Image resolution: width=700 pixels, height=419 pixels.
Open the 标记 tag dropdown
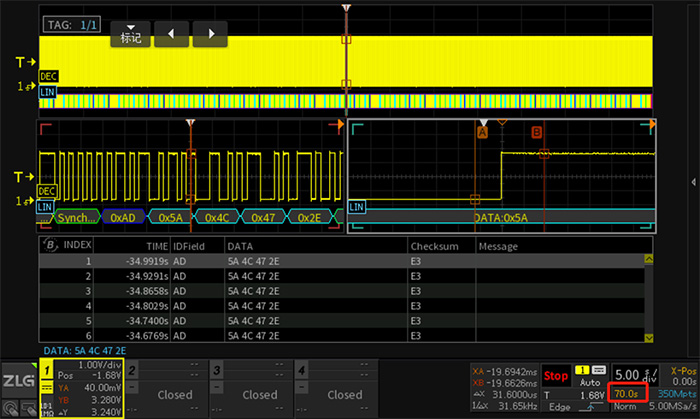131,35
